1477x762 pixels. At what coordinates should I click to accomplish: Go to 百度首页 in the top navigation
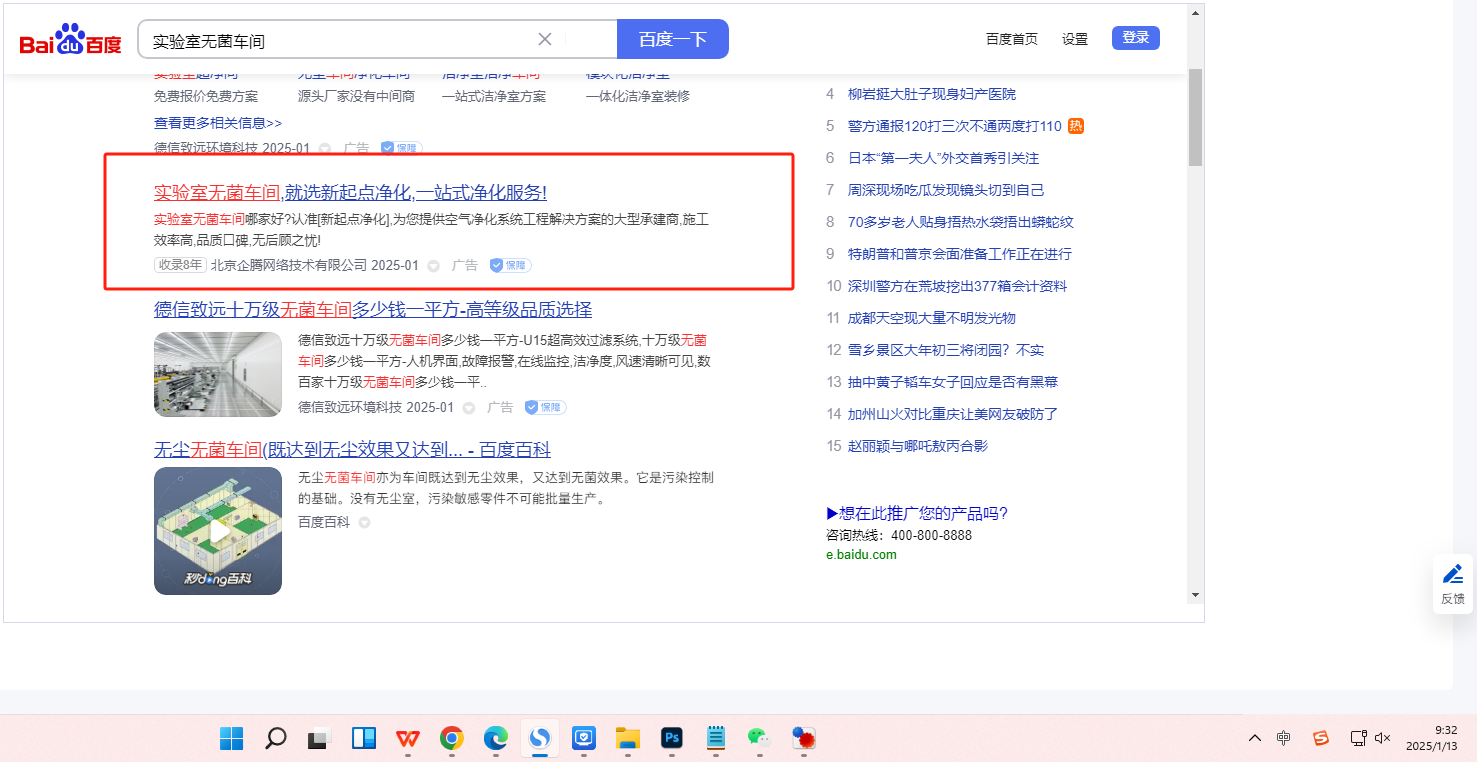pyautogui.click(x=1012, y=39)
